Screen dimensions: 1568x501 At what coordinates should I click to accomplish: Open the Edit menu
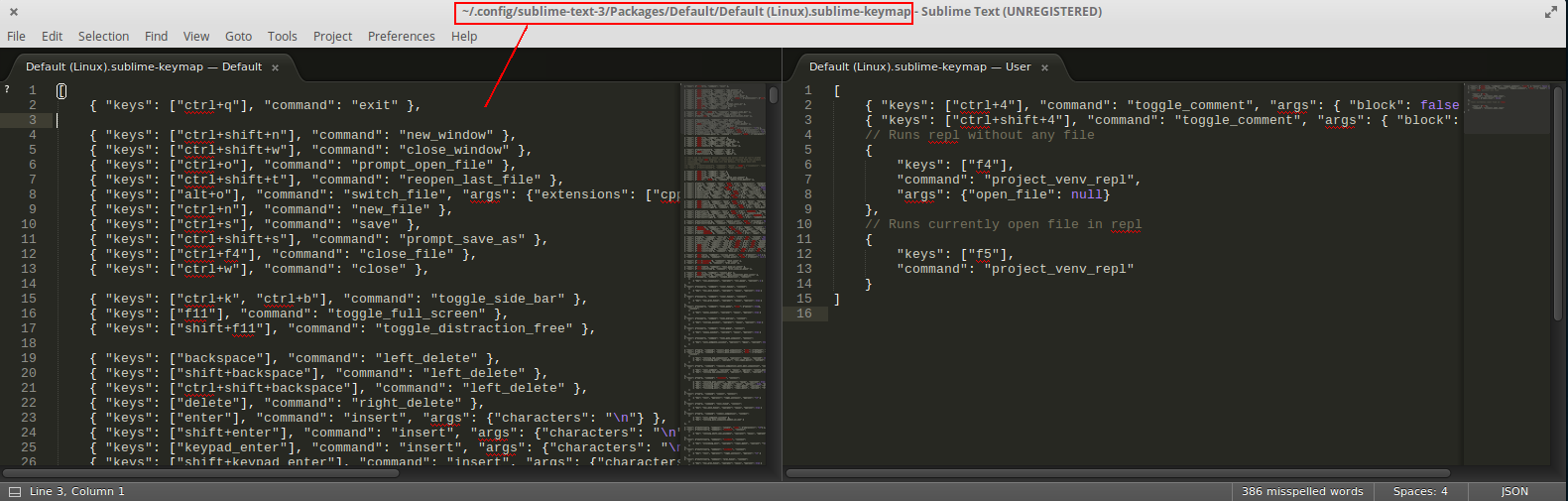coord(52,36)
